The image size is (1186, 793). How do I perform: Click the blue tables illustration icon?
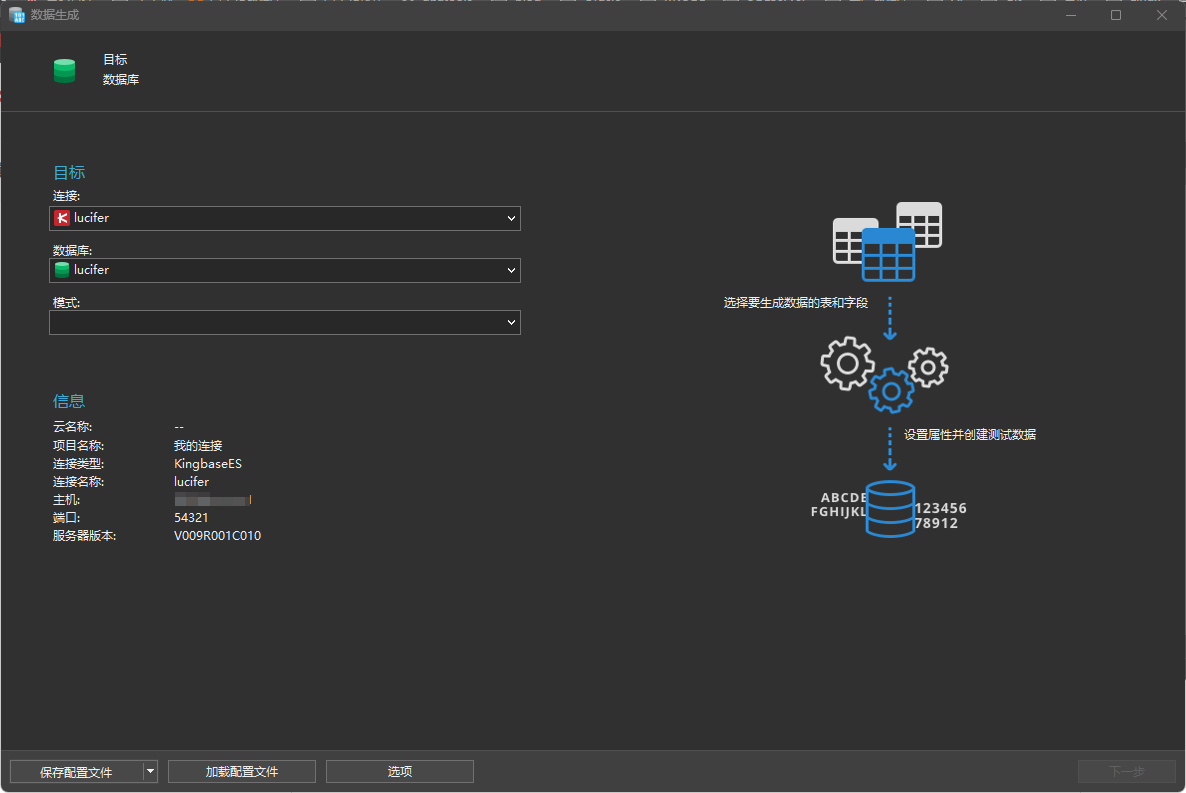tap(887, 241)
